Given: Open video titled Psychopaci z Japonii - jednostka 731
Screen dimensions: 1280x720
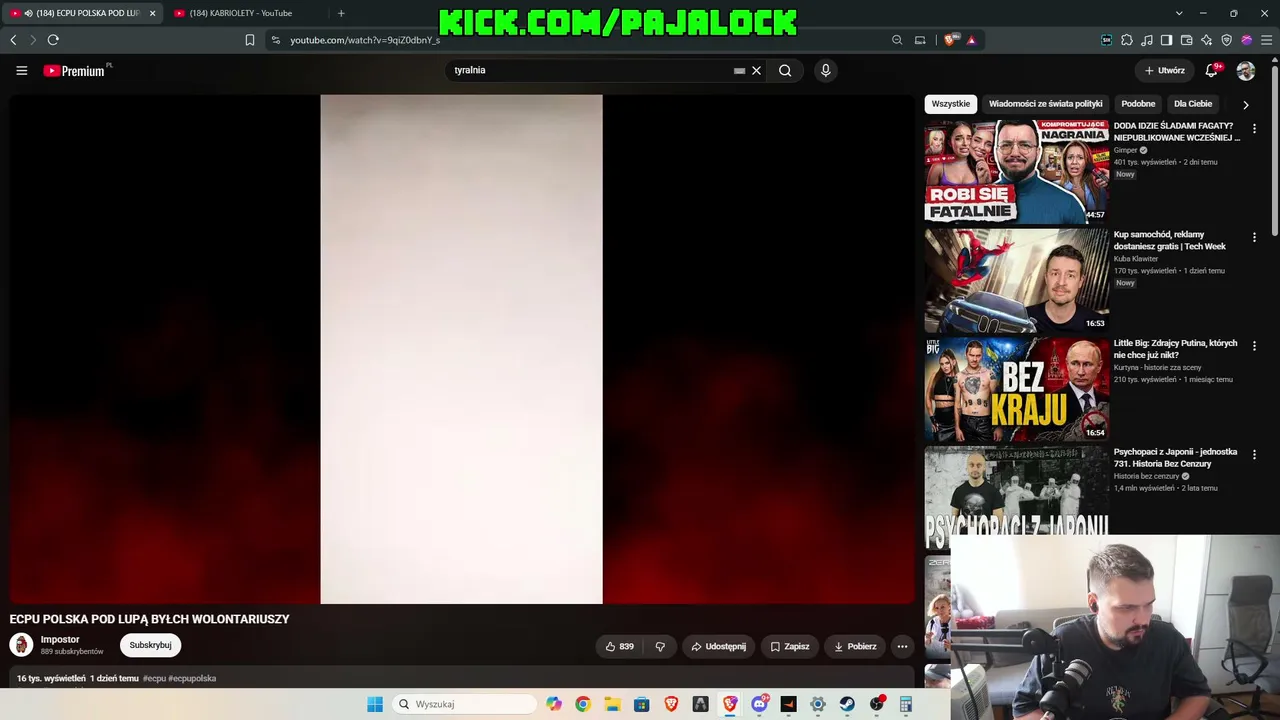Looking at the screenshot, I should tap(1175, 458).
